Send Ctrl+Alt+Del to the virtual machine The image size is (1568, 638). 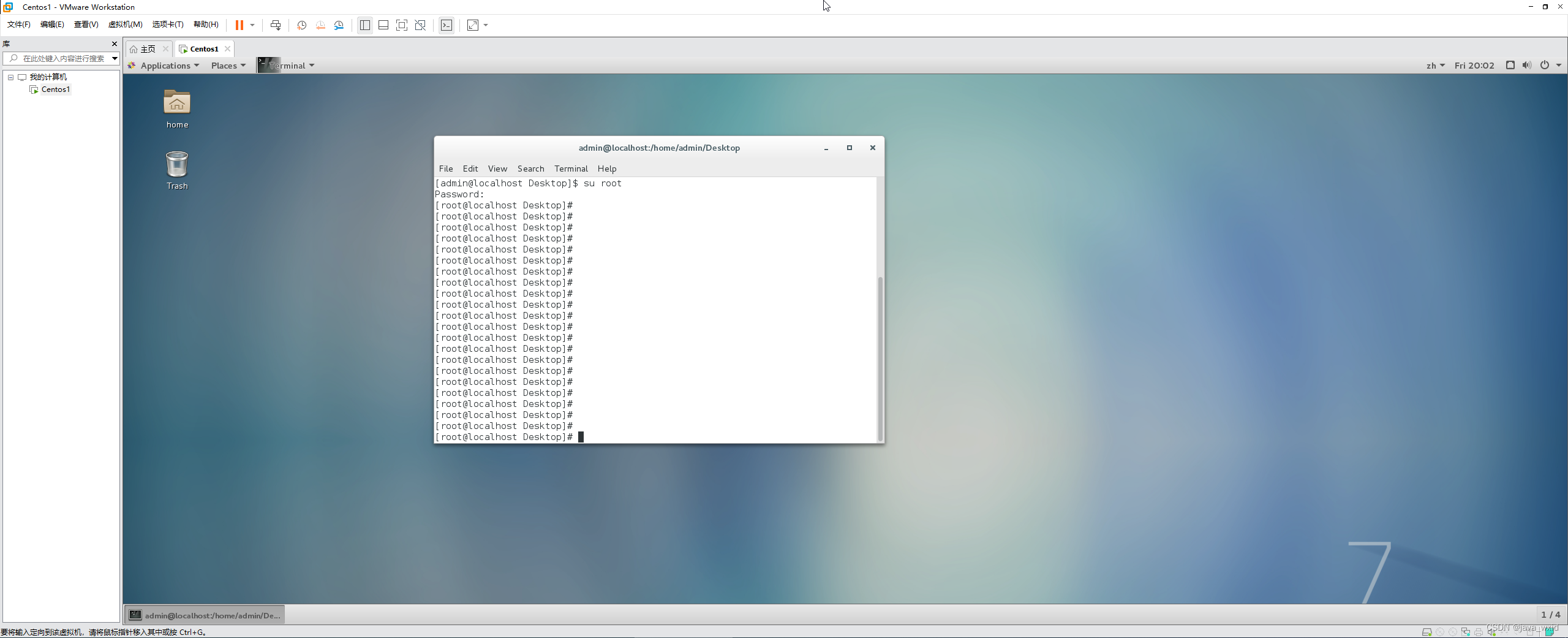[x=276, y=25]
